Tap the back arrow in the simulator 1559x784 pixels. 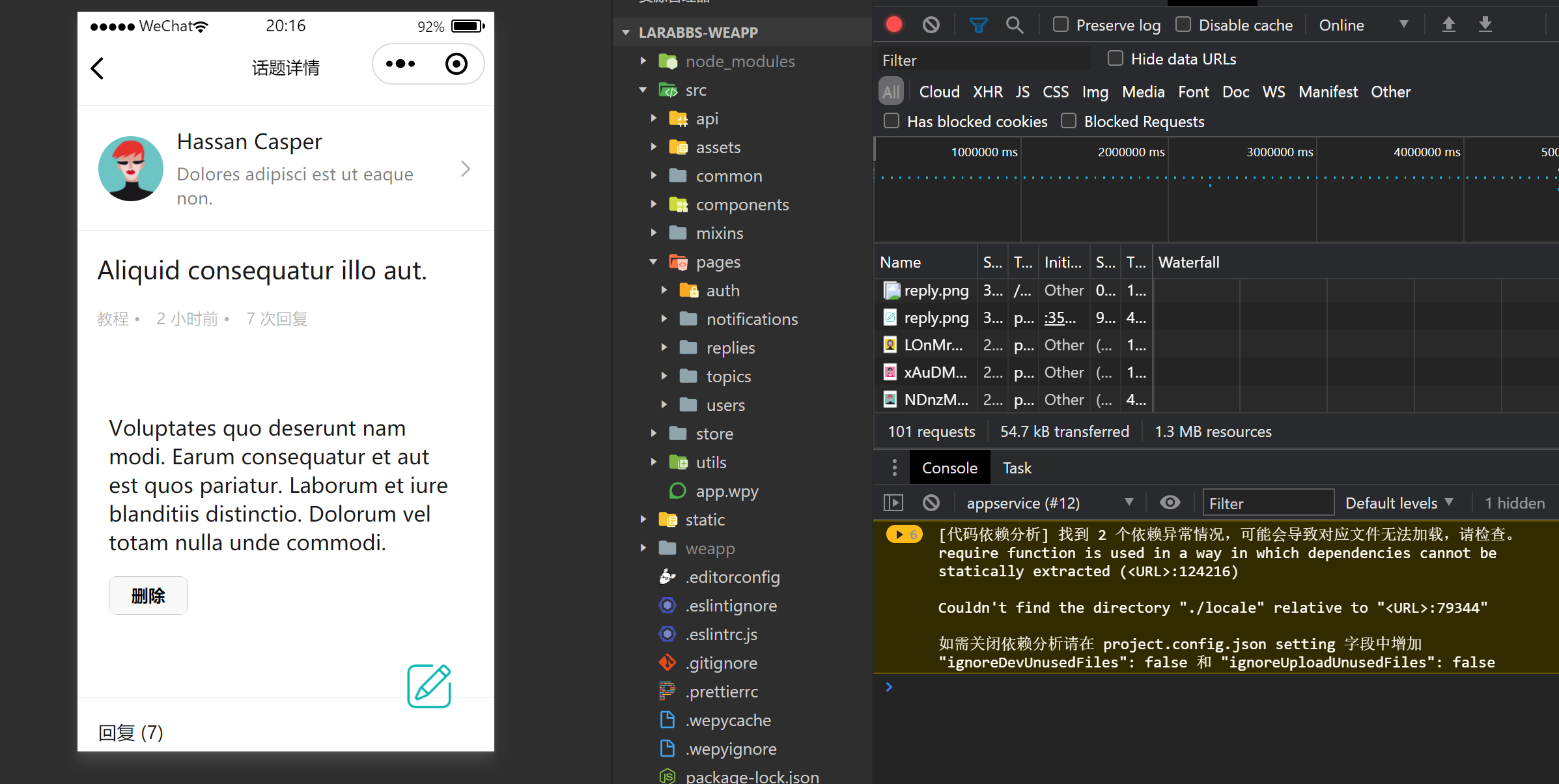[97, 68]
